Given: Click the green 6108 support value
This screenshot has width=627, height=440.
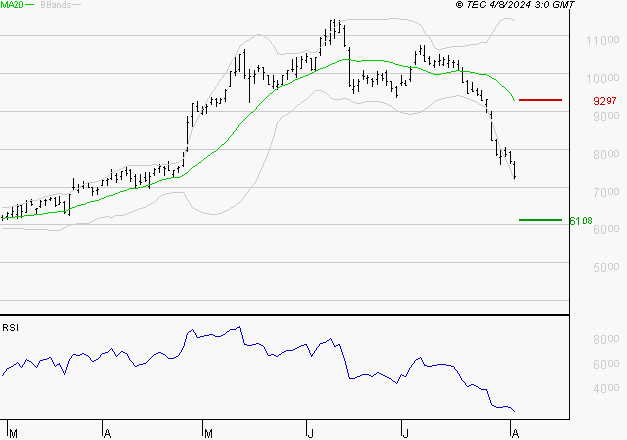Looking at the screenshot, I should (581, 221).
